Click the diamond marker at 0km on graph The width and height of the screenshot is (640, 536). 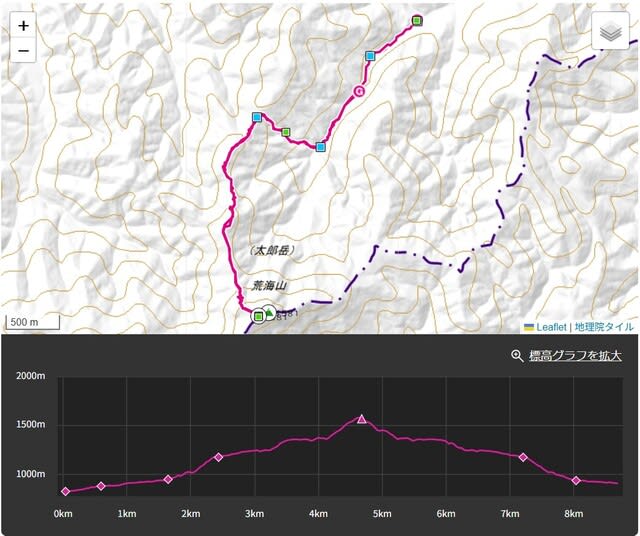(x=65, y=491)
